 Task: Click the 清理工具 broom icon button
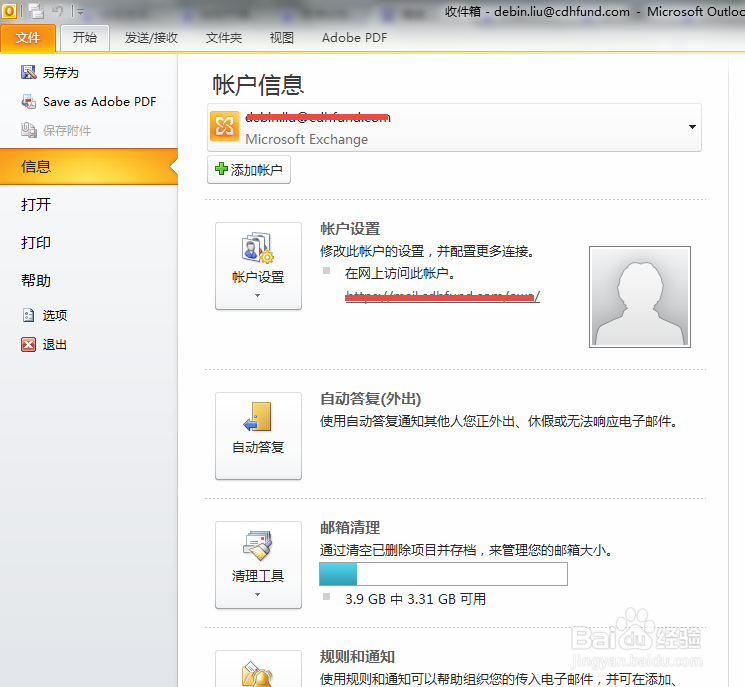point(258,565)
